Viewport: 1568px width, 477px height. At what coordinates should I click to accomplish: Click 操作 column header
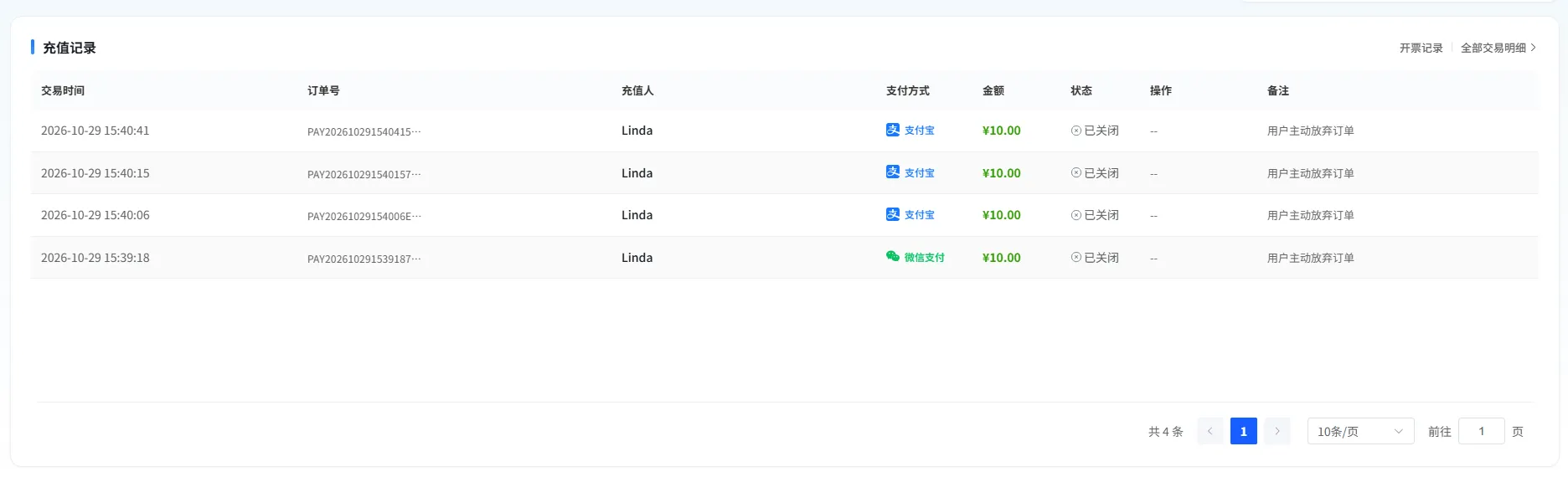[1161, 90]
